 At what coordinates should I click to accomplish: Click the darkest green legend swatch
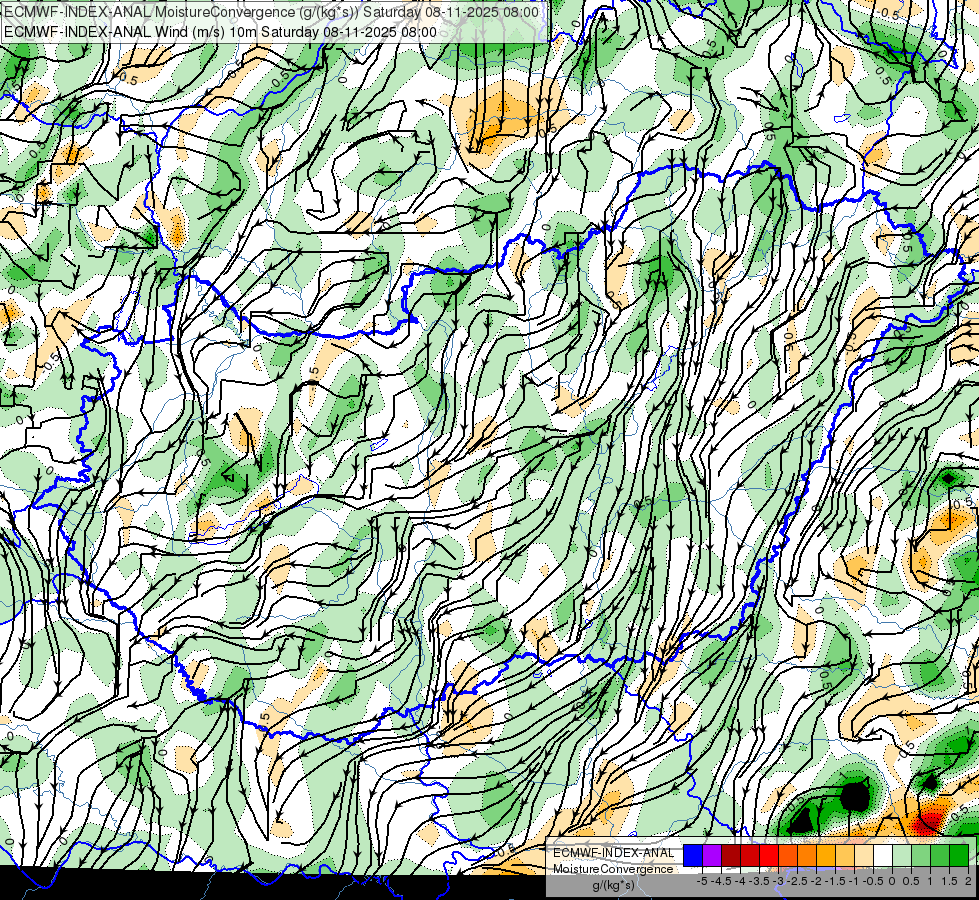pos(959,856)
